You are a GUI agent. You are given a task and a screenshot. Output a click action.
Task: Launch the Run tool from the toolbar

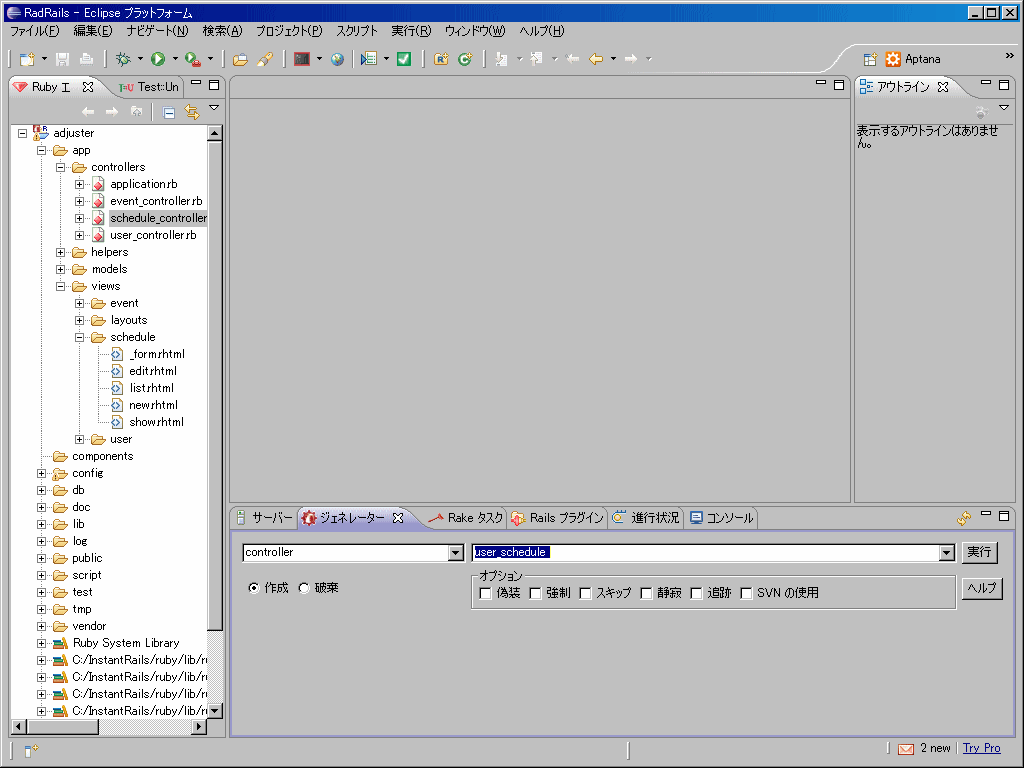(x=157, y=59)
